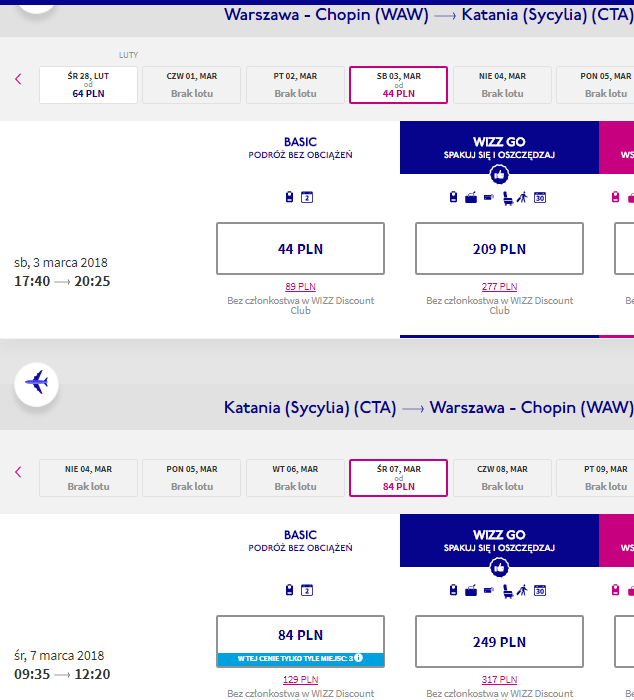Click the 89 PLN non-member price link
Viewport: 634px width, 700px height.
[x=300, y=287]
